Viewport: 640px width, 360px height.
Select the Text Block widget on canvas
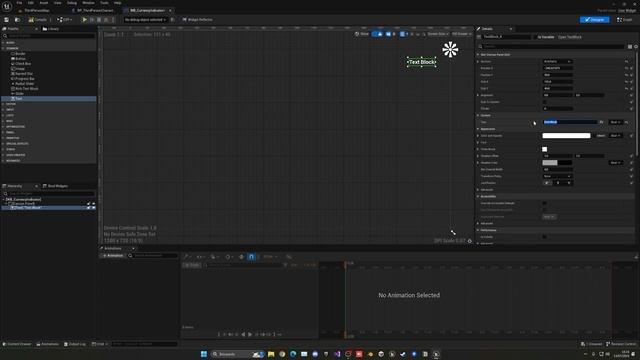point(422,62)
